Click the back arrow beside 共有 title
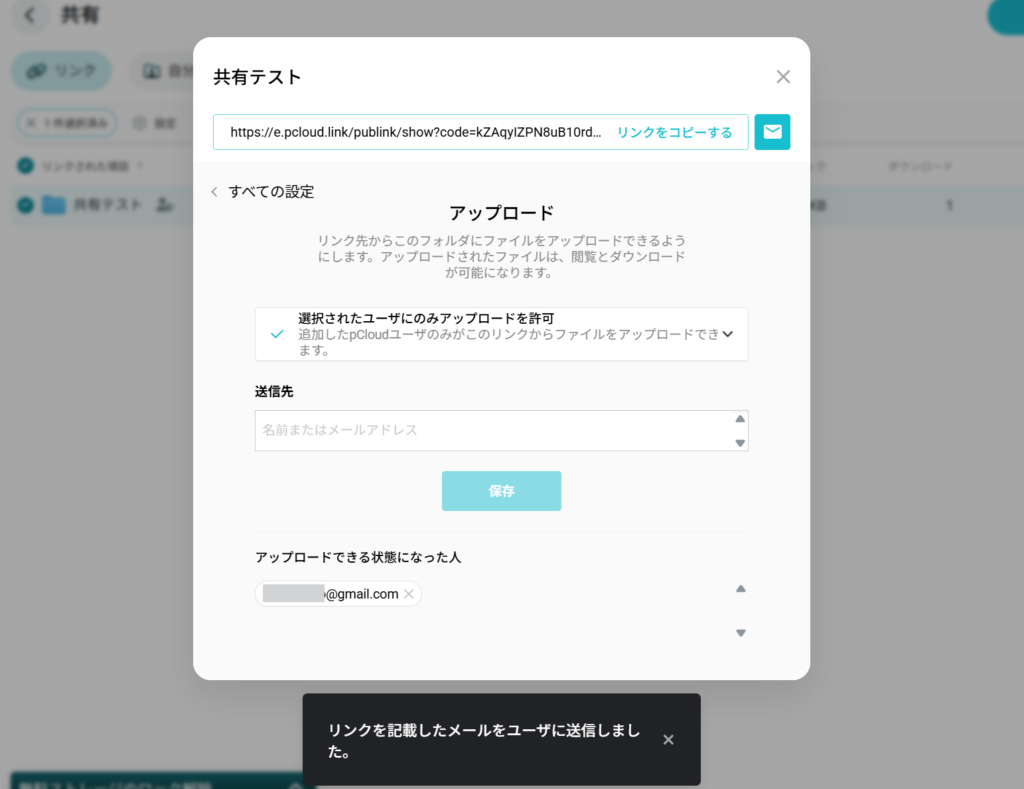Image resolution: width=1024 pixels, height=789 pixels. (x=31, y=15)
